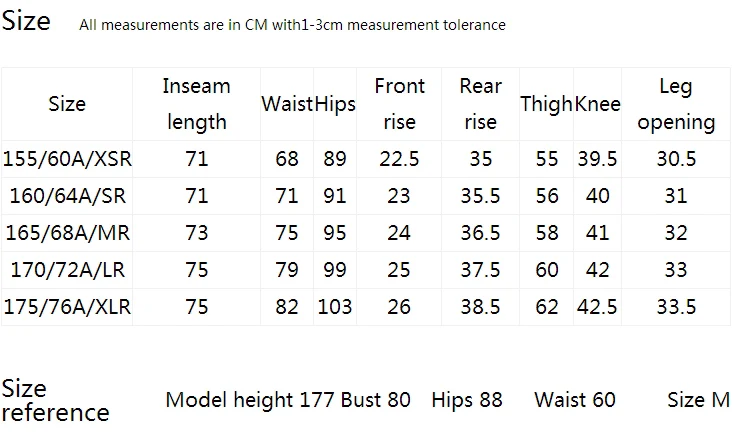The height and width of the screenshot is (433, 732).
Task: Select the 155/60A/XSR size row label
Action: 67,159
